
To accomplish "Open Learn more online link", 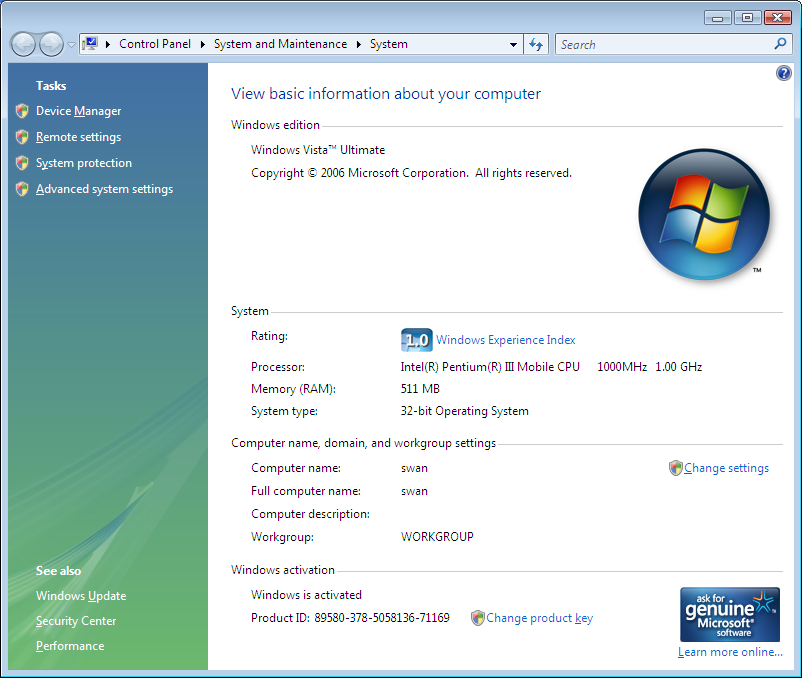I will (730, 652).
